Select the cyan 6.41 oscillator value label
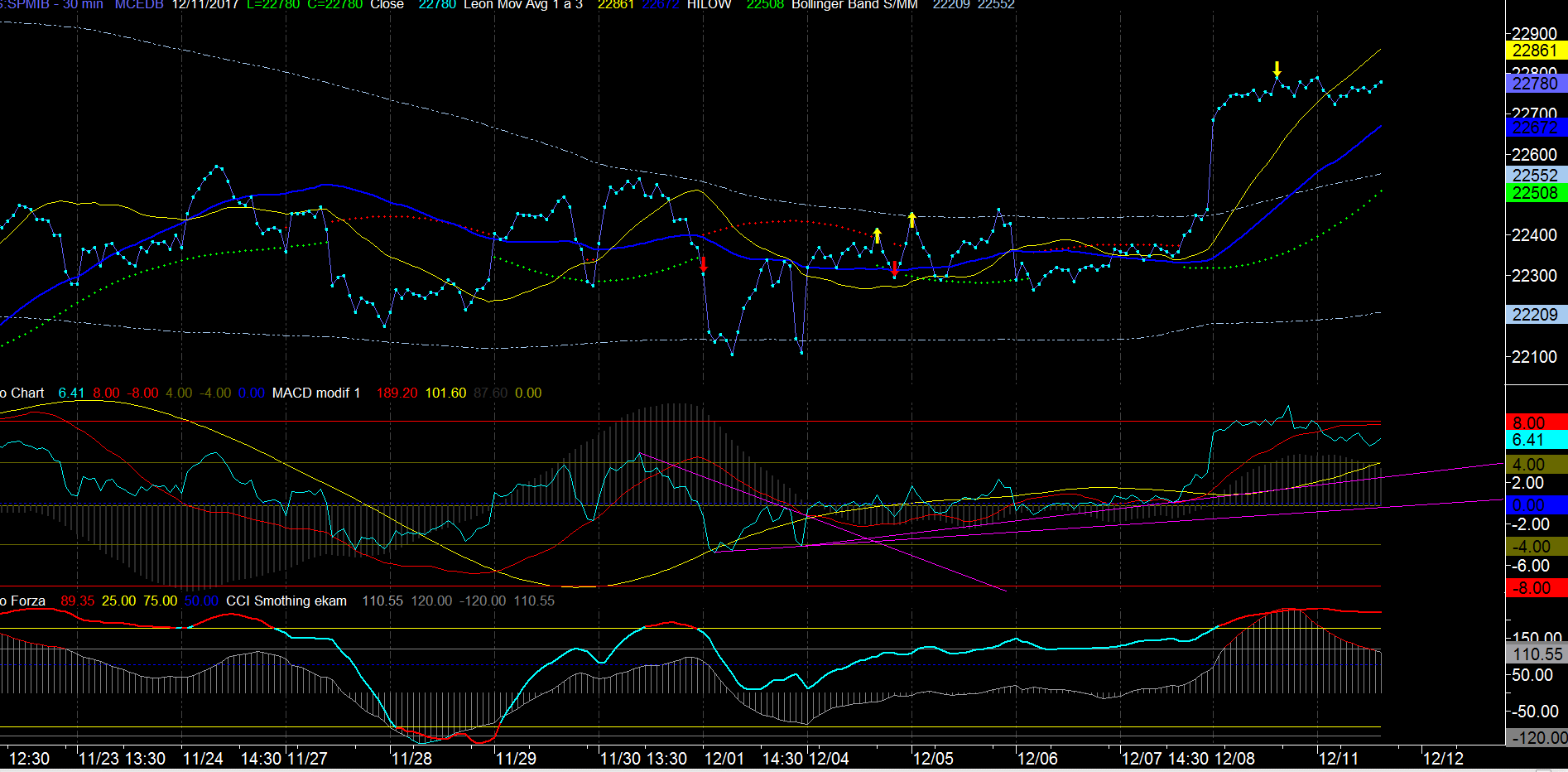1568x772 pixels. pos(1535,440)
